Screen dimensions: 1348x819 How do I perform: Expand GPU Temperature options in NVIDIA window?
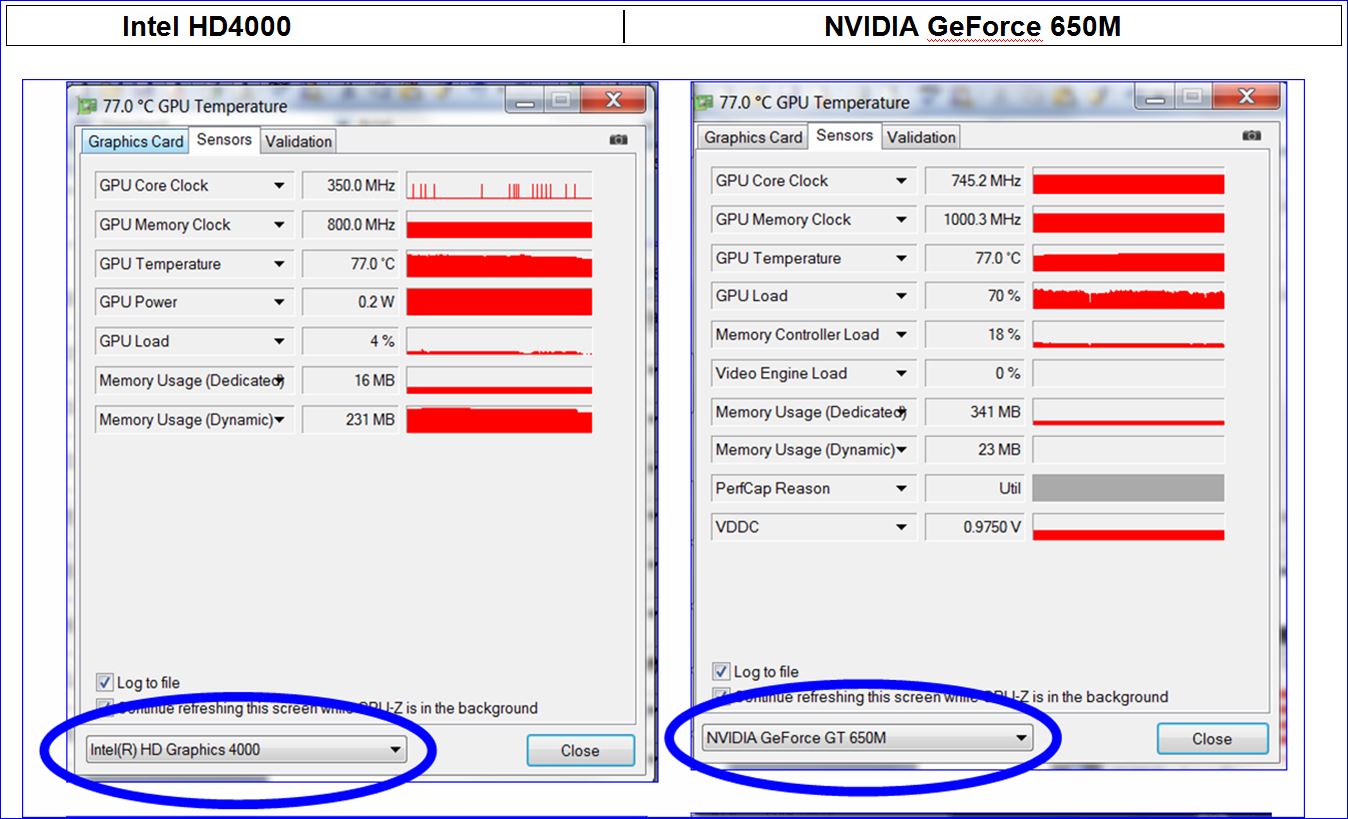(901, 258)
